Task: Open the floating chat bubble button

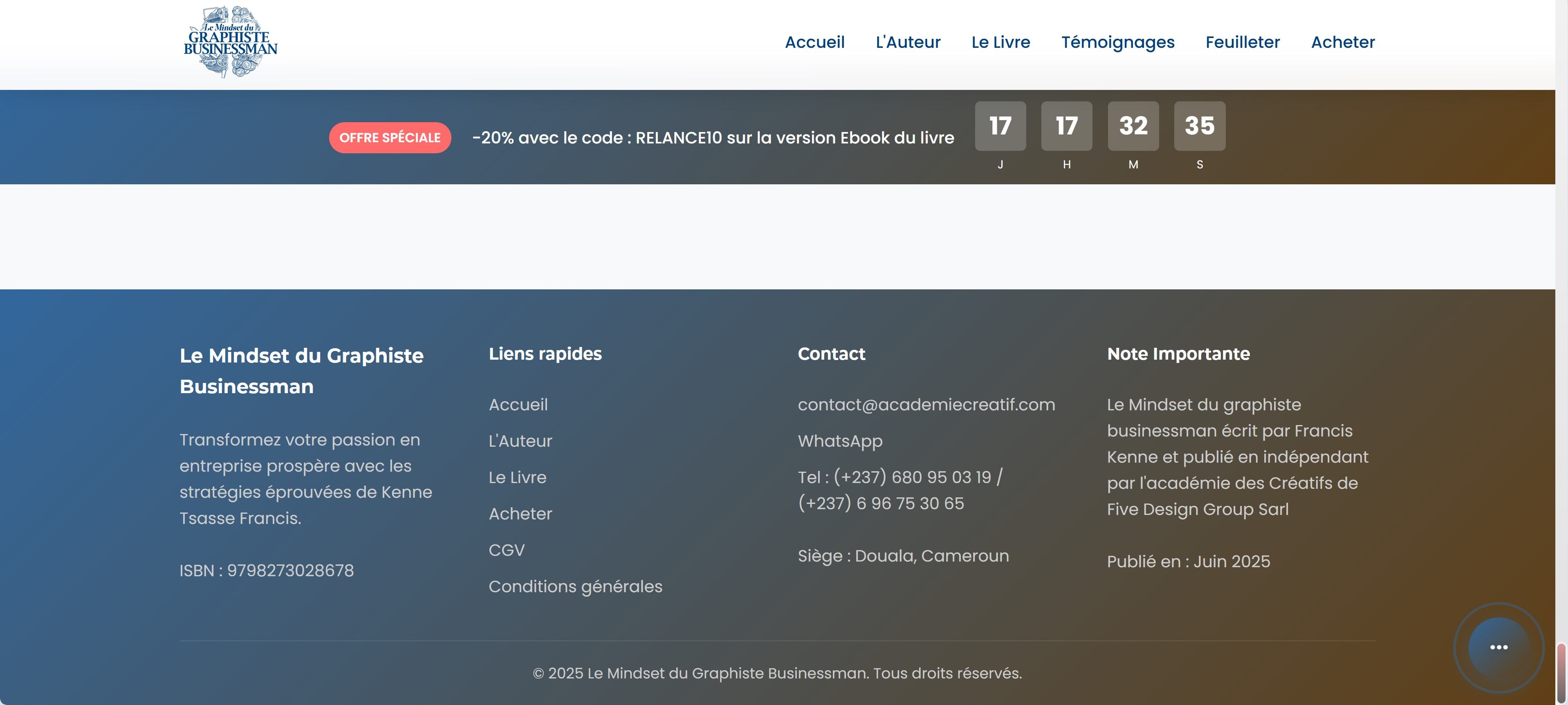Action: (1498, 647)
